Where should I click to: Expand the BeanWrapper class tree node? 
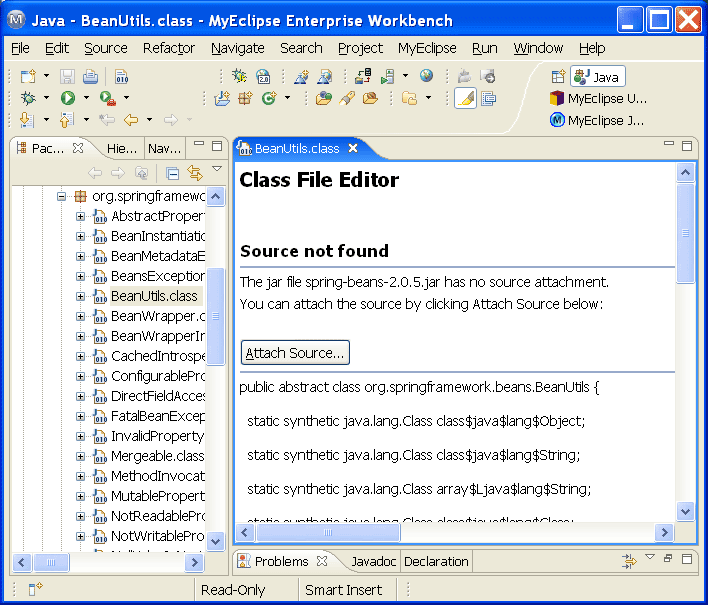(81, 316)
